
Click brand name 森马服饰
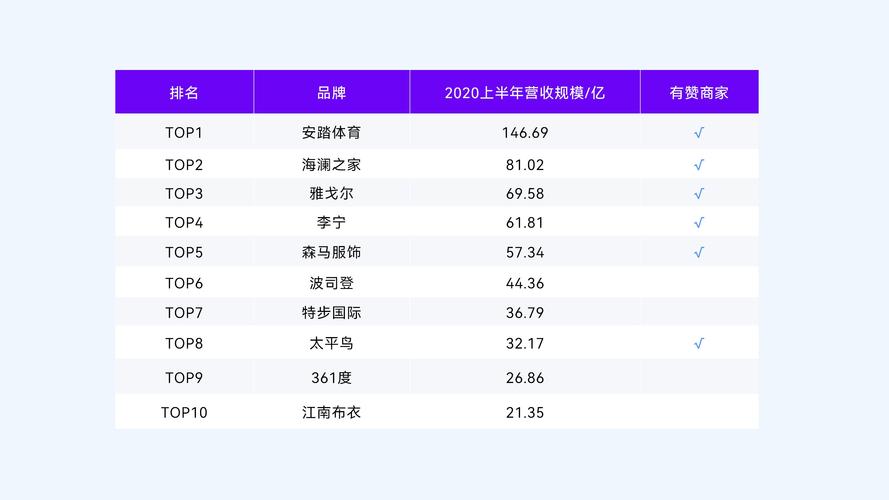pos(331,252)
